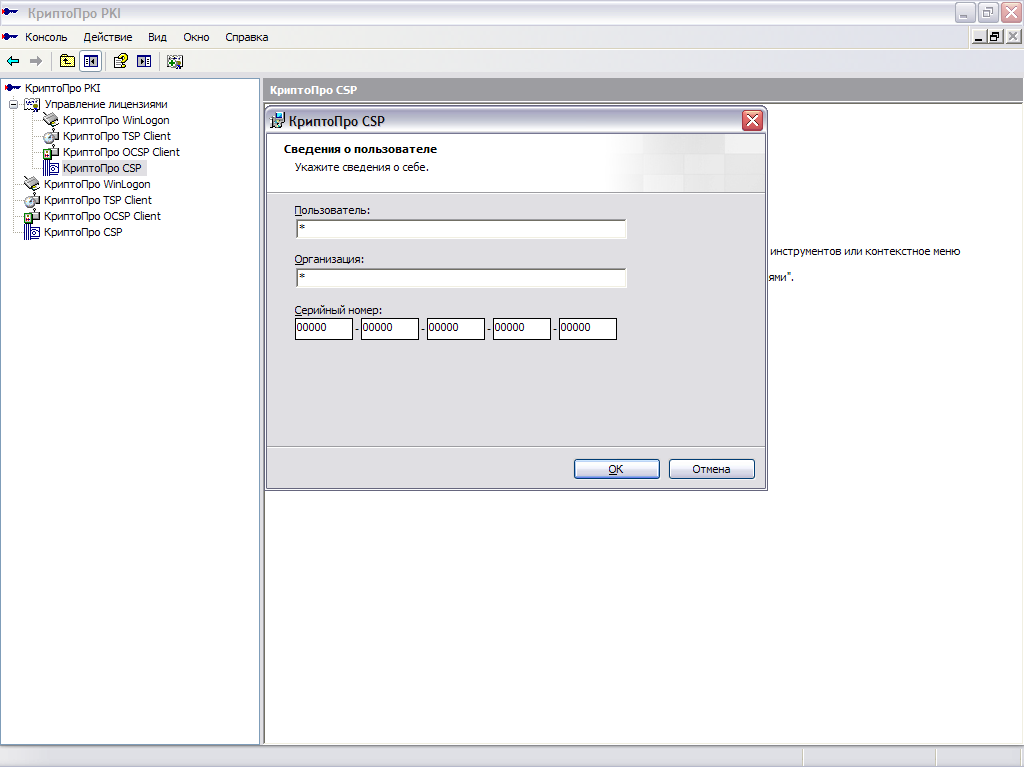Click the Help toolbar icon
The image size is (1024, 768).
pos(121,61)
